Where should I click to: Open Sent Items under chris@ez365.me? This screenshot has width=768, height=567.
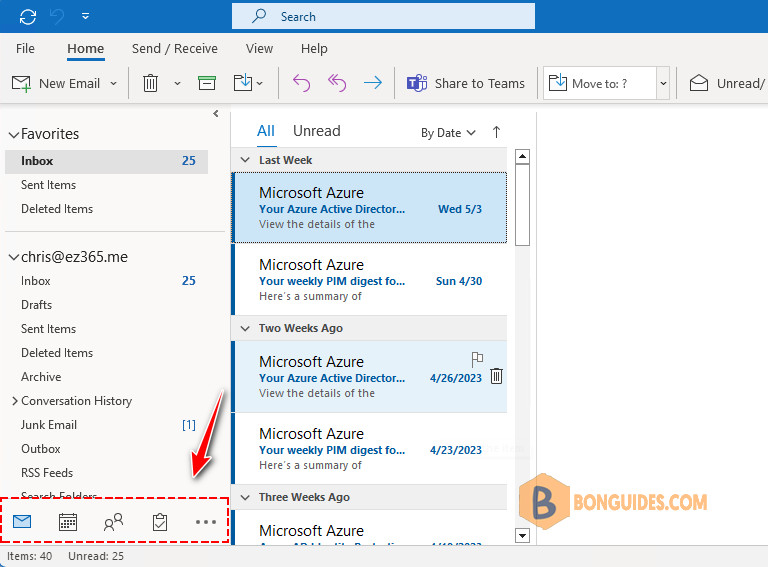107,329
